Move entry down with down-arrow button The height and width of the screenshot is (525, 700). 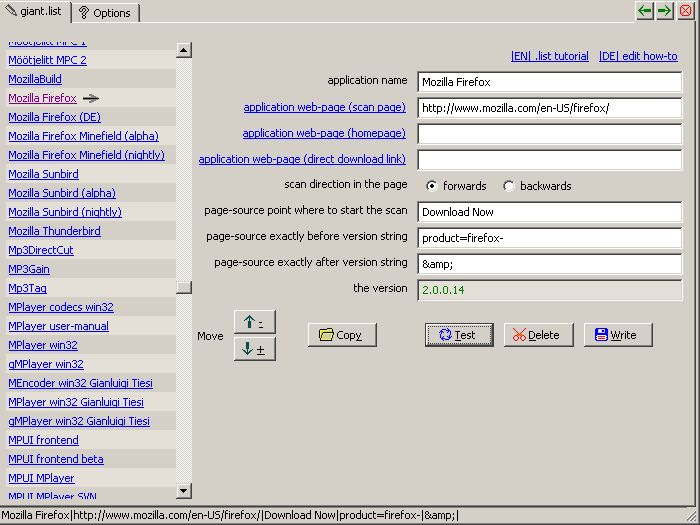click(254, 349)
